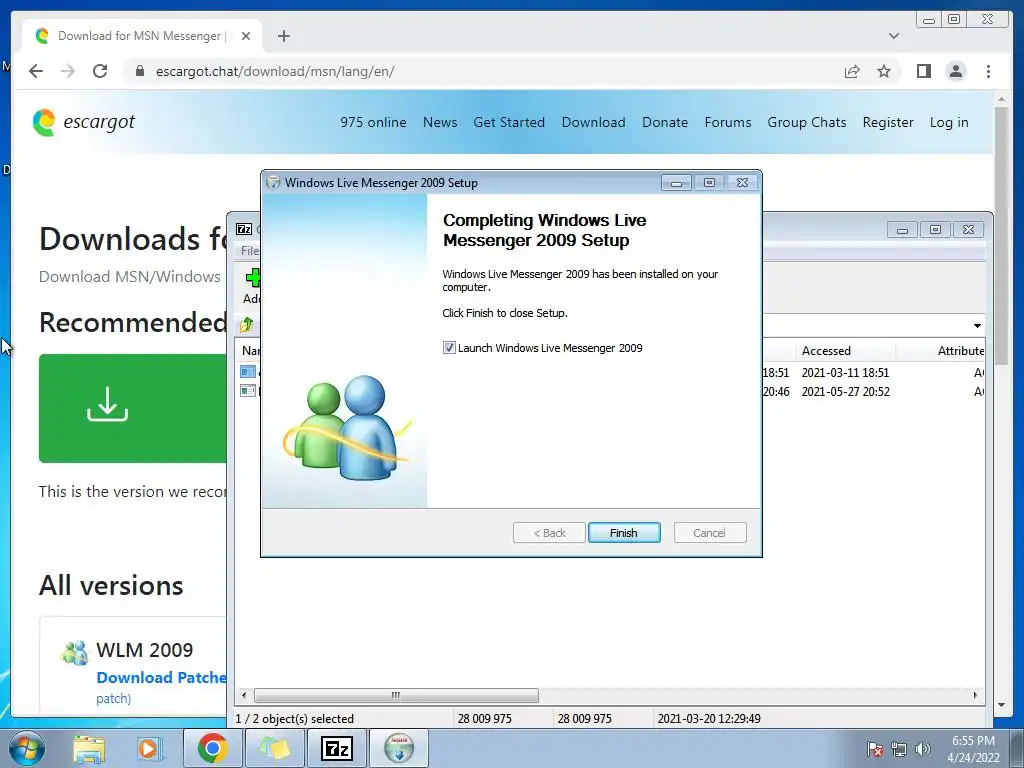The width and height of the screenshot is (1024, 768).
Task: Click the Chrome forward arrow
Action: pyautogui.click(x=68, y=71)
